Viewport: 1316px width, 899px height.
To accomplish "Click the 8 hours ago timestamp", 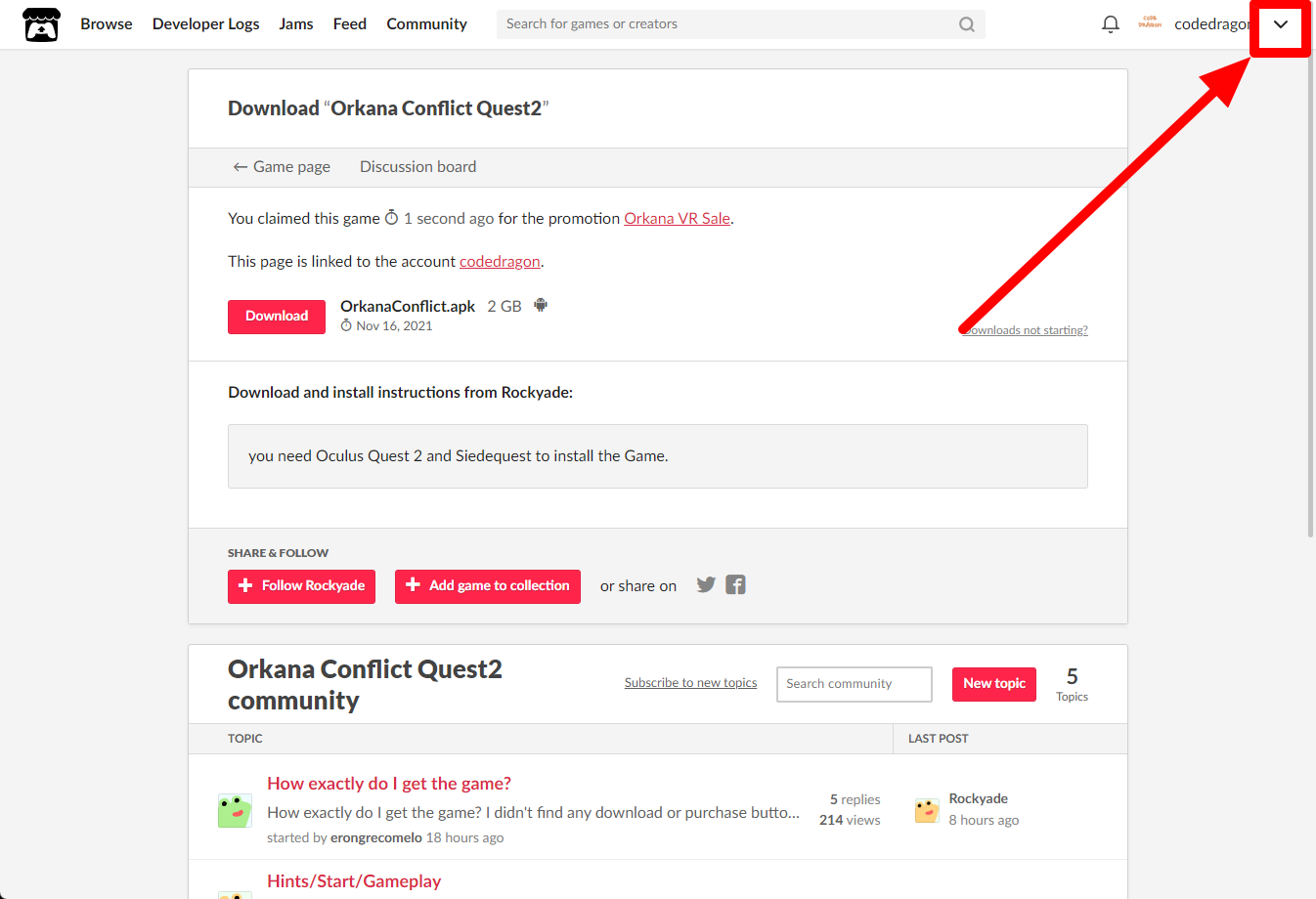I will pos(984,820).
